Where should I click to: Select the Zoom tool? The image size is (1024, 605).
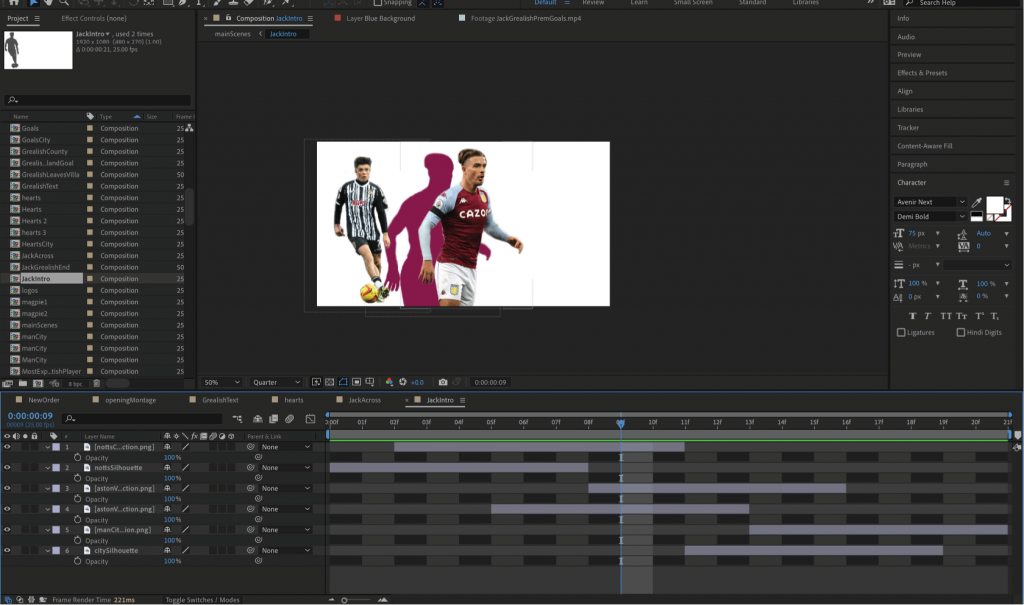coord(64,4)
